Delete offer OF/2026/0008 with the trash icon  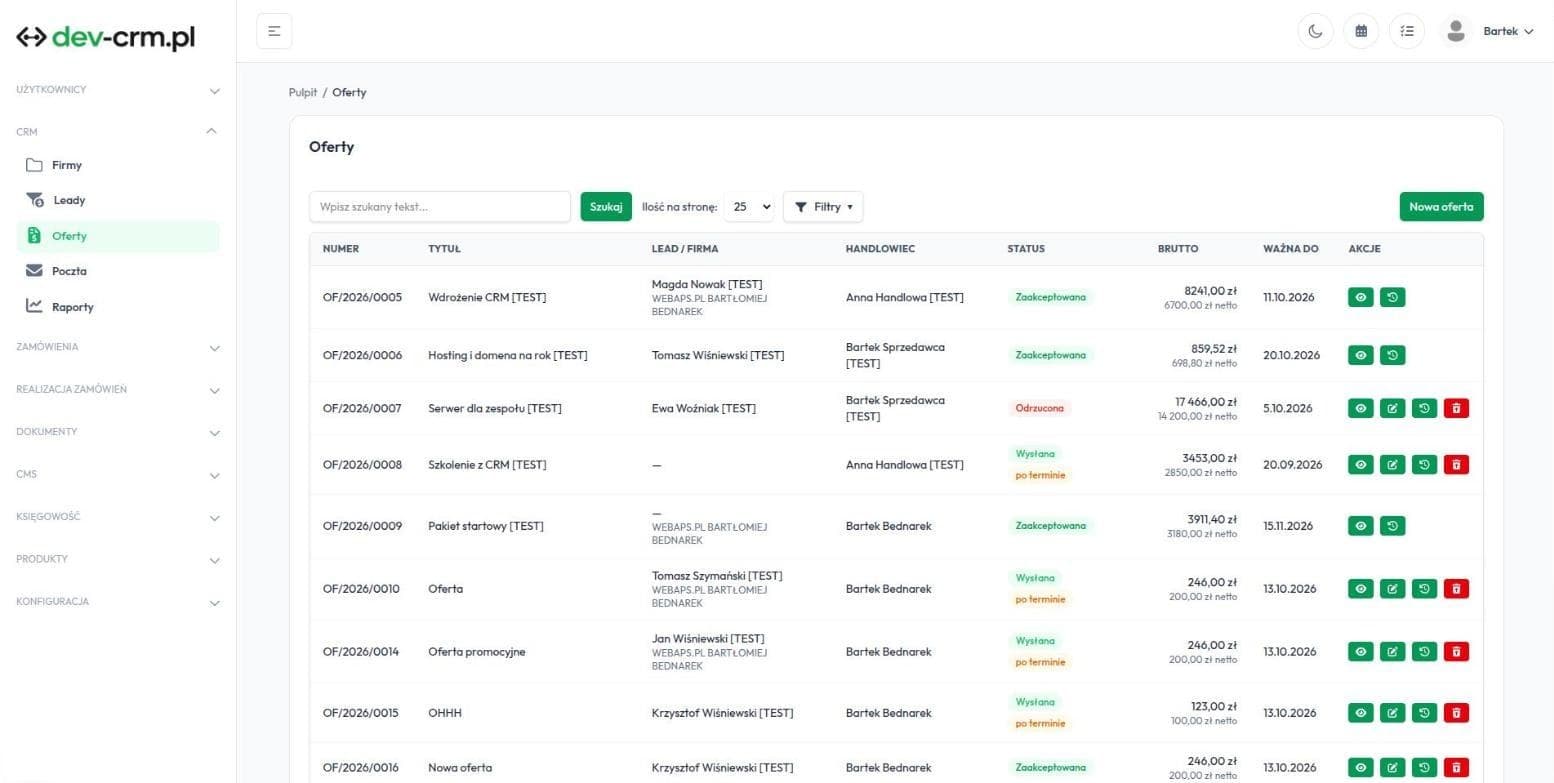1456,465
